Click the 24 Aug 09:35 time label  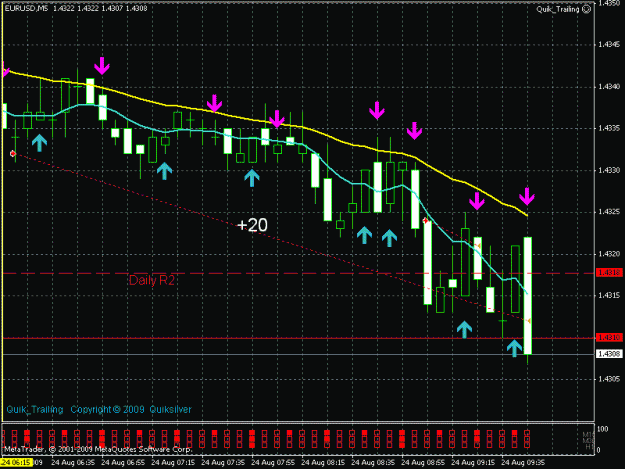(523, 463)
